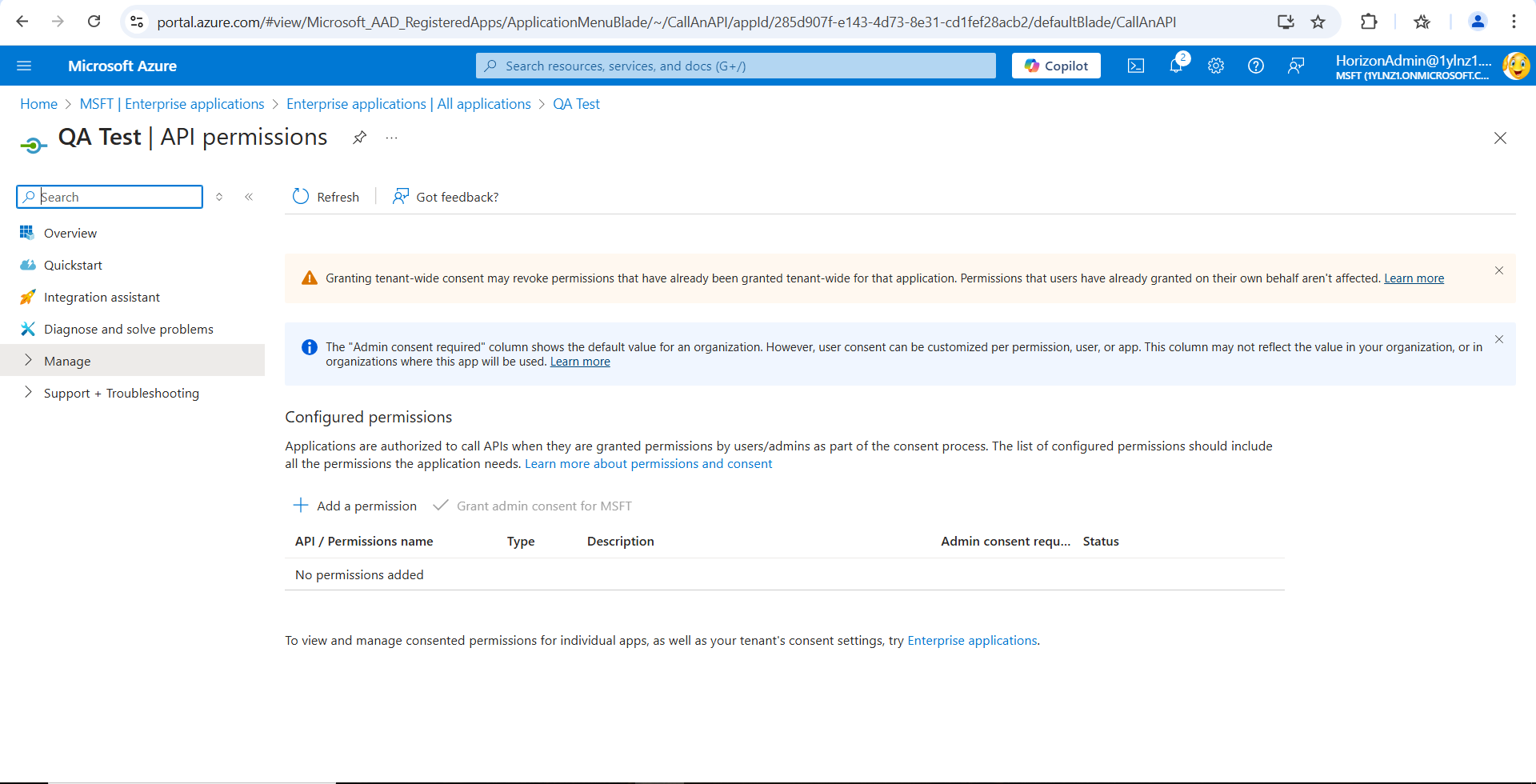
Task: Open the notifications bell
Action: pos(1176,66)
